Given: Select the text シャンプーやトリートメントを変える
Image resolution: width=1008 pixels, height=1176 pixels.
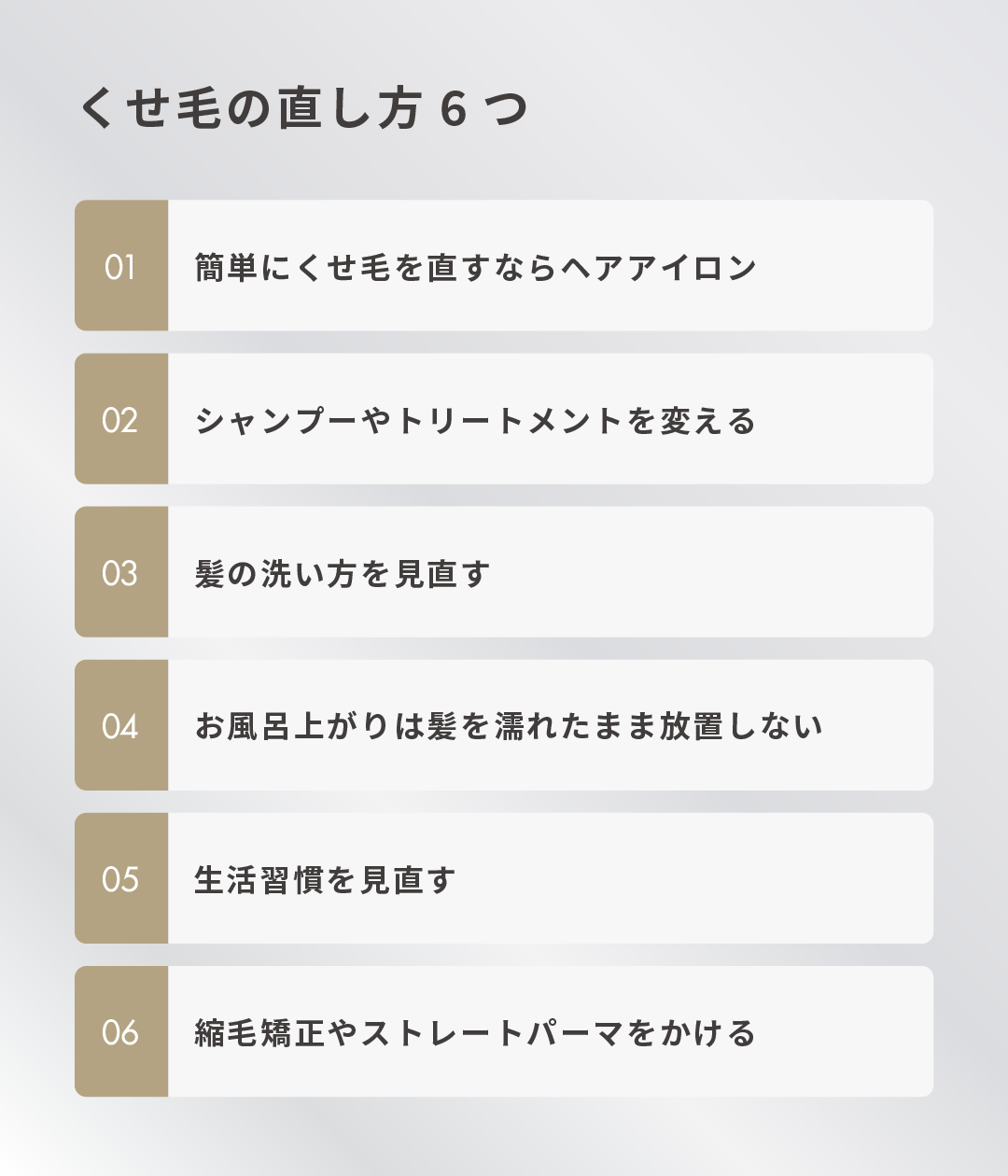Looking at the screenshot, I should tap(475, 421).
